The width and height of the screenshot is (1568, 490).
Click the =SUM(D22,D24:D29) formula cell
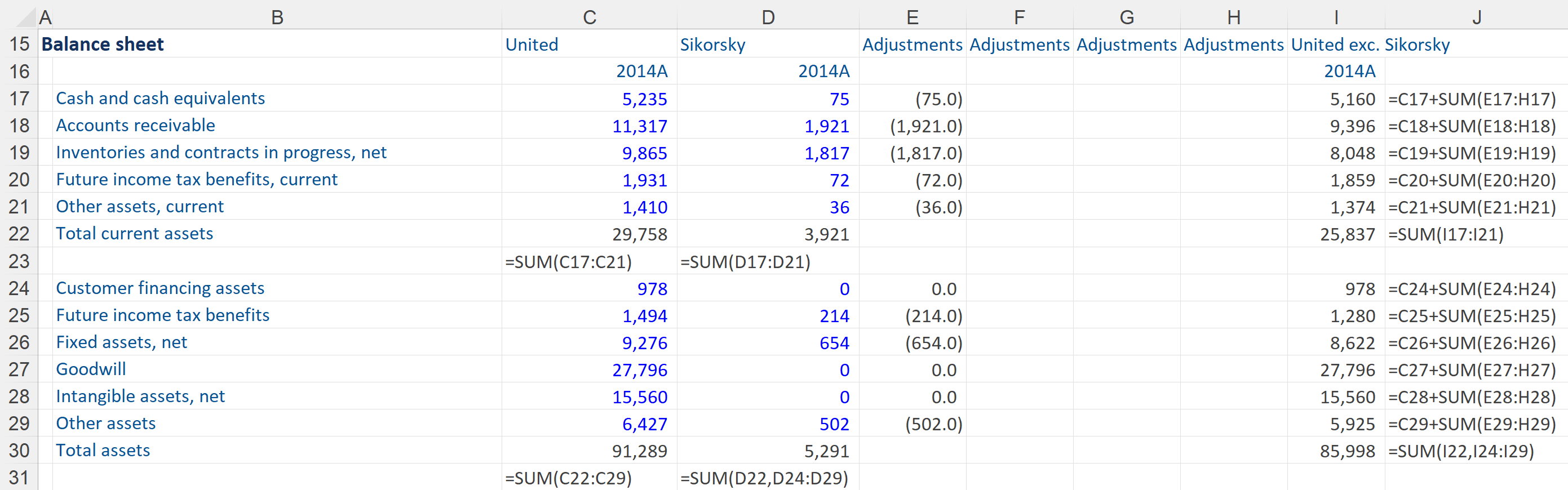point(764,478)
